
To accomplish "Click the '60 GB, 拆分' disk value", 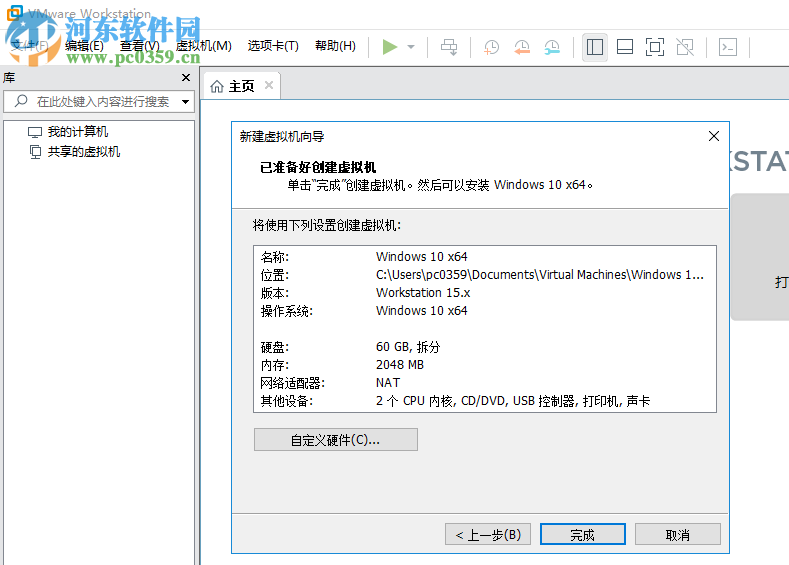I will [x=408, y=347].
